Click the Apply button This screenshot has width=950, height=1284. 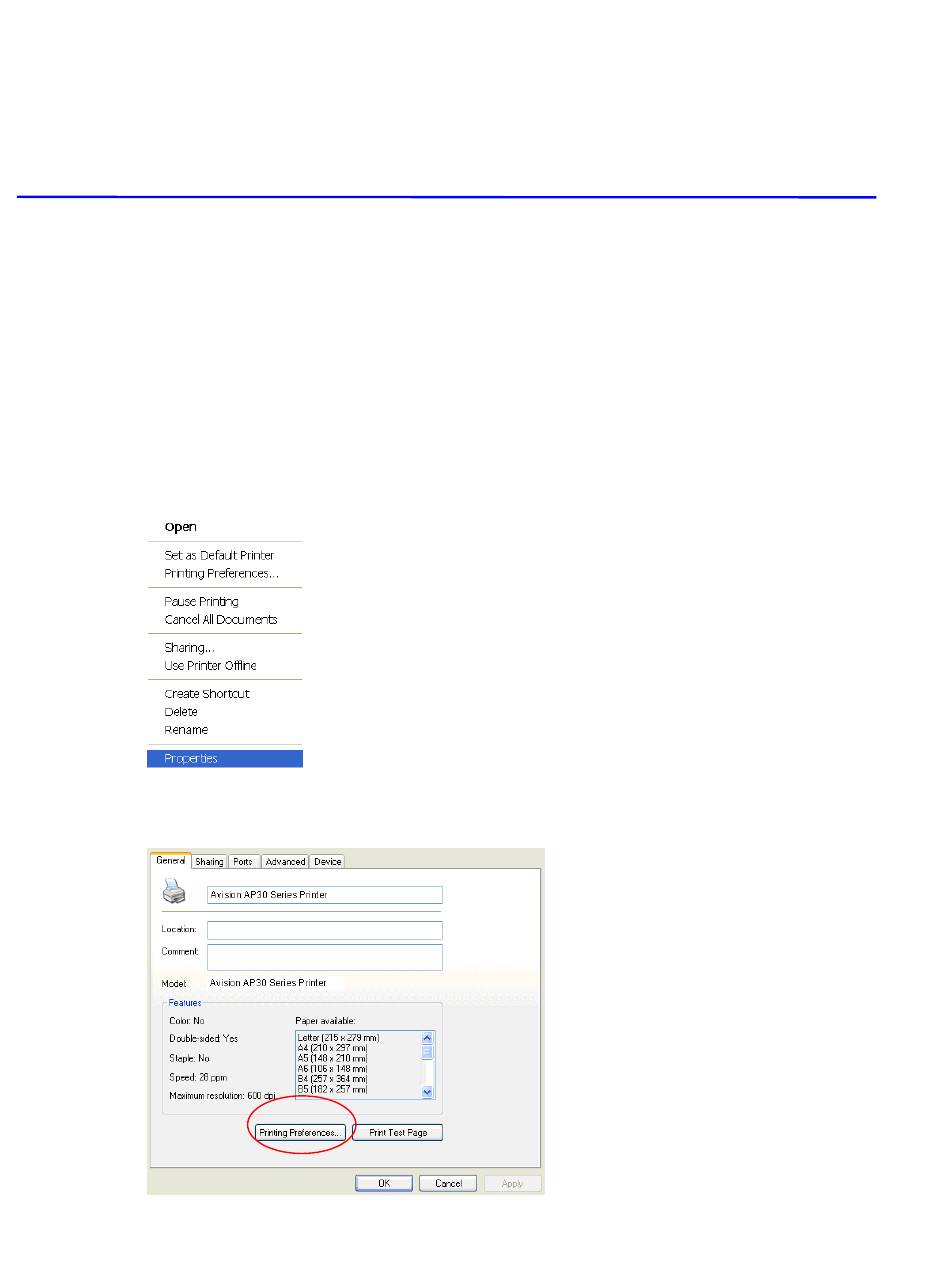pos(512,1183)
